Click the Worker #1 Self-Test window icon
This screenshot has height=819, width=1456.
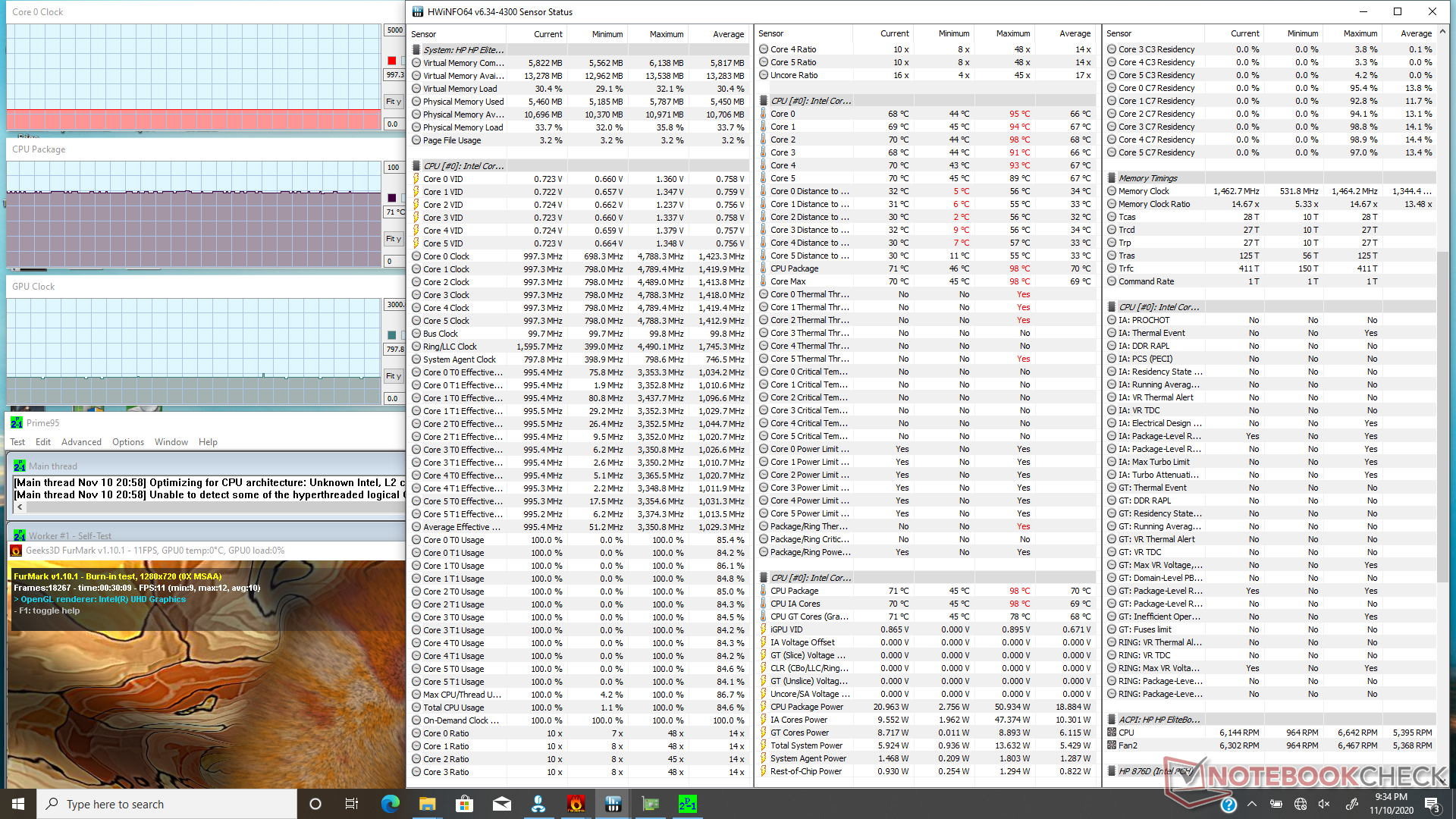[x=20, y=535]
